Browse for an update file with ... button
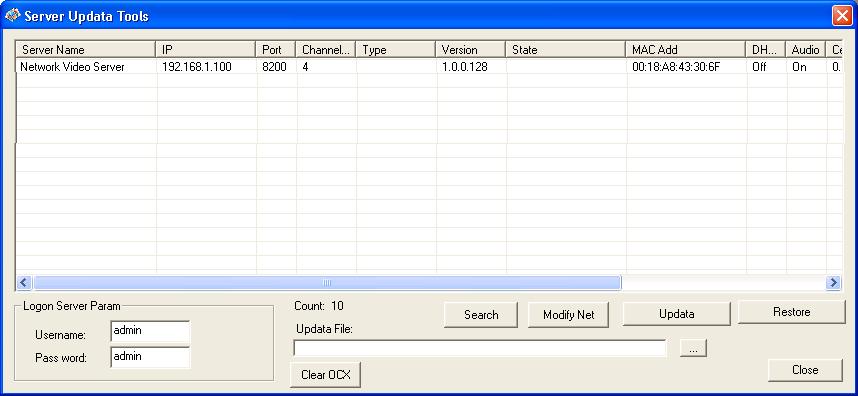 point(693,348)
